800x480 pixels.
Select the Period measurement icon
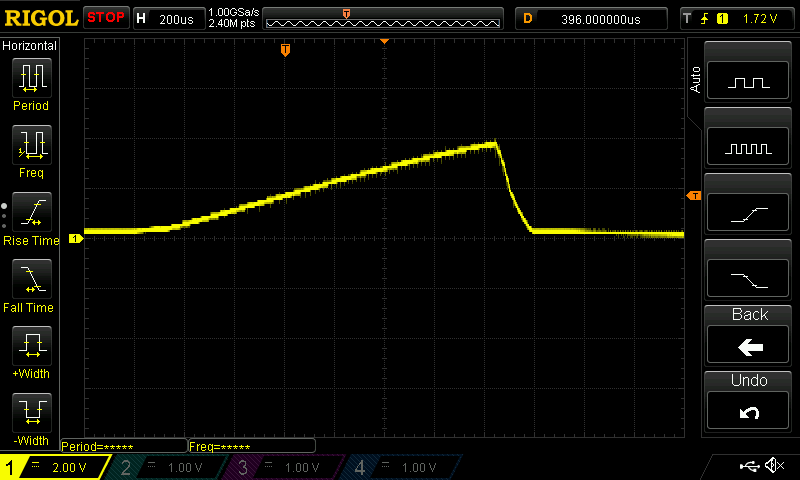point(32,78)
